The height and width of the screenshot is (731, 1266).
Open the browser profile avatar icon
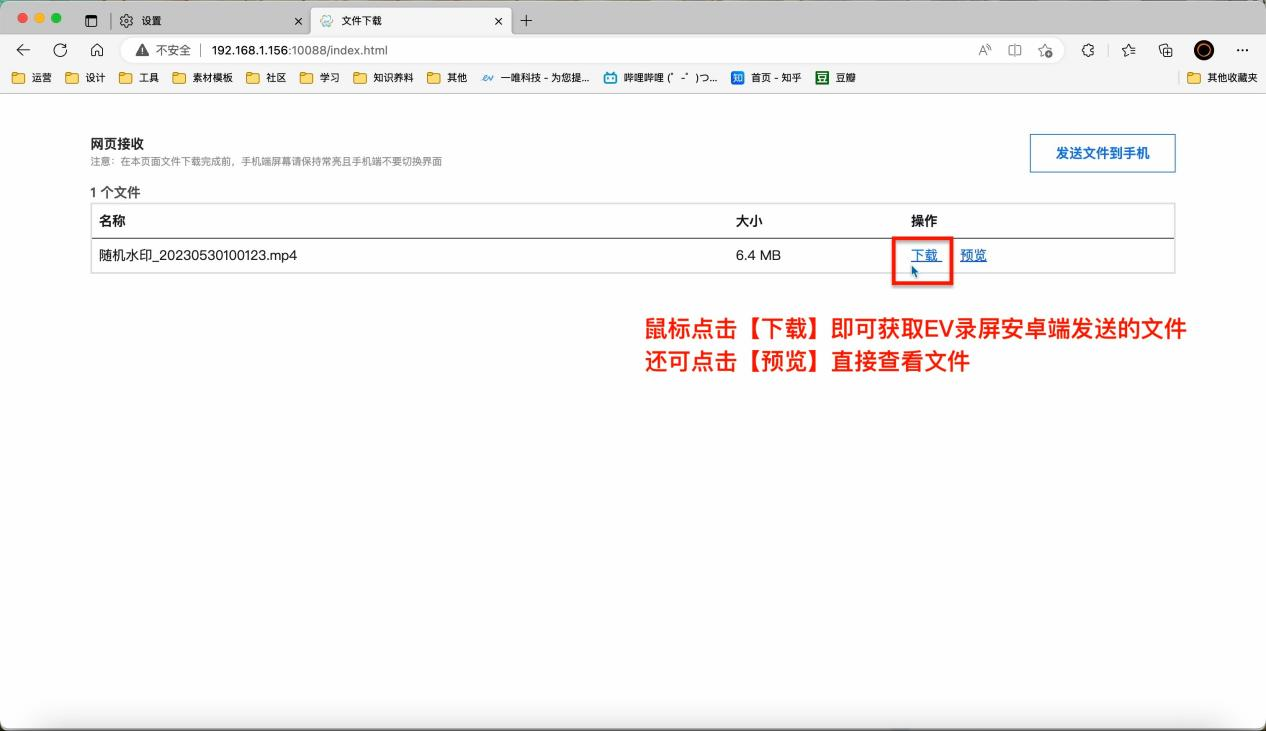(x=1206, y=50)
